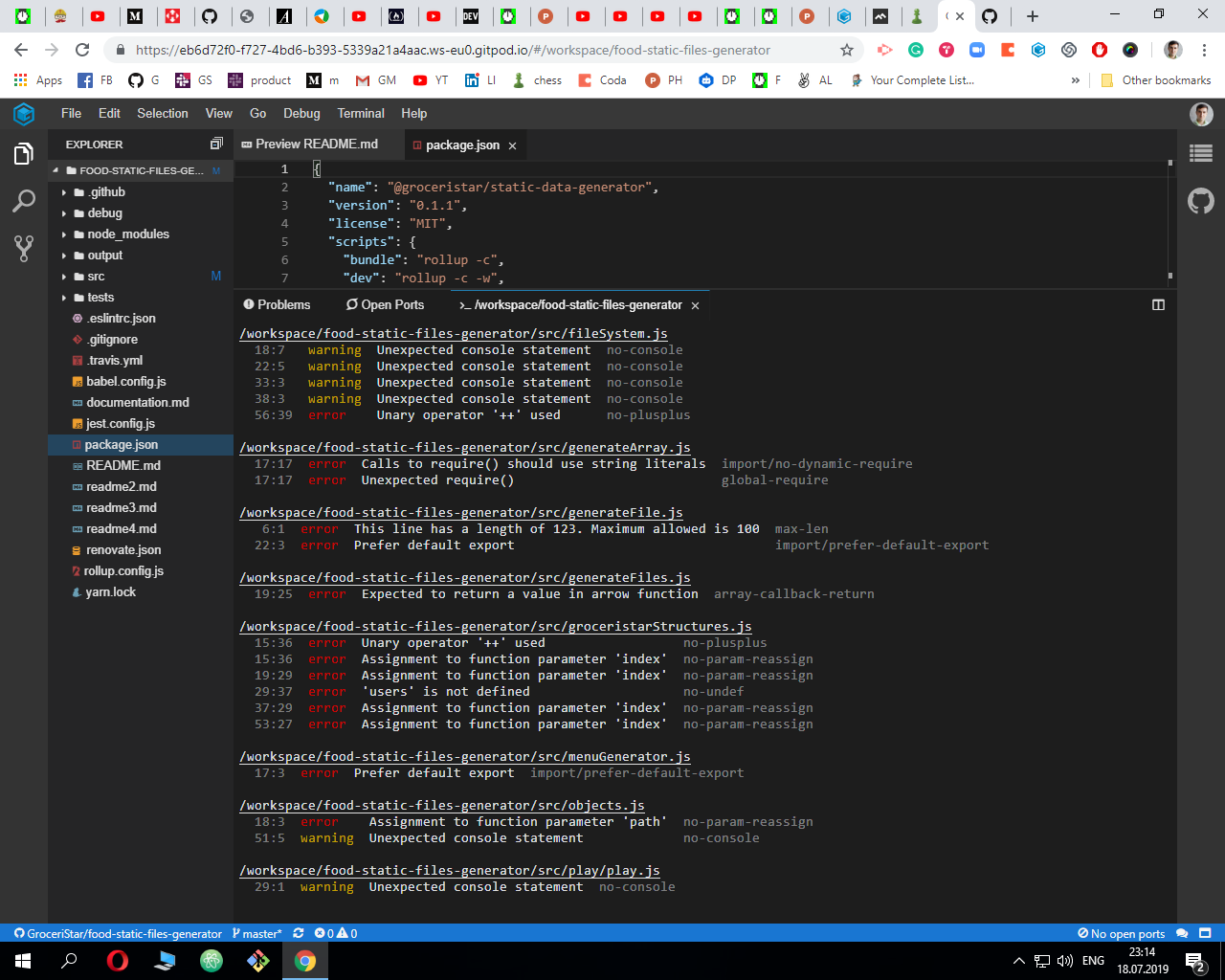Viewport: 1225px width, 980px height.
Task: Bookmark this page with the star icon
Action: pos(847,50)
